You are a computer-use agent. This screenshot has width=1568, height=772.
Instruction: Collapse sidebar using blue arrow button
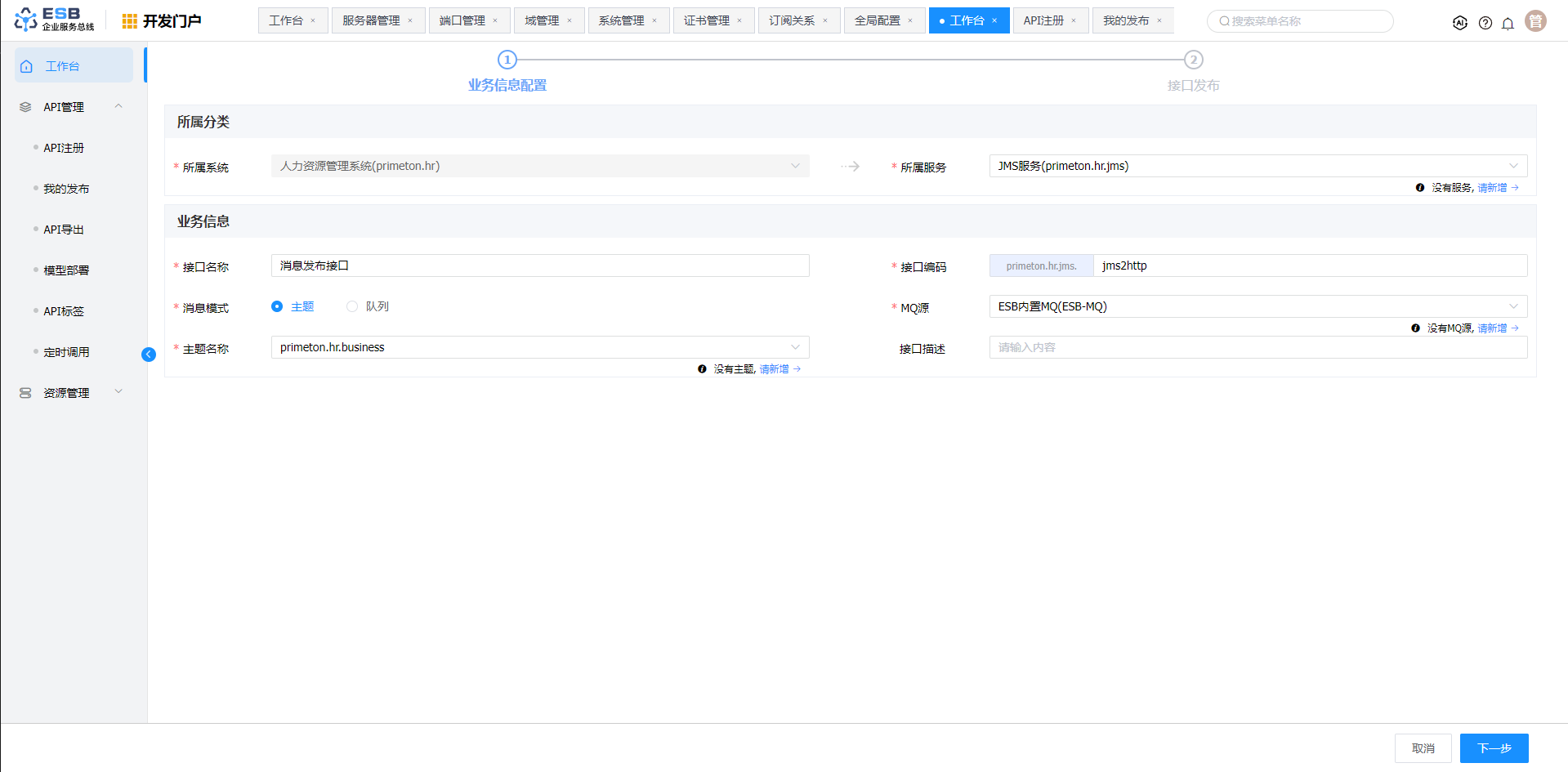coord(149,354)
